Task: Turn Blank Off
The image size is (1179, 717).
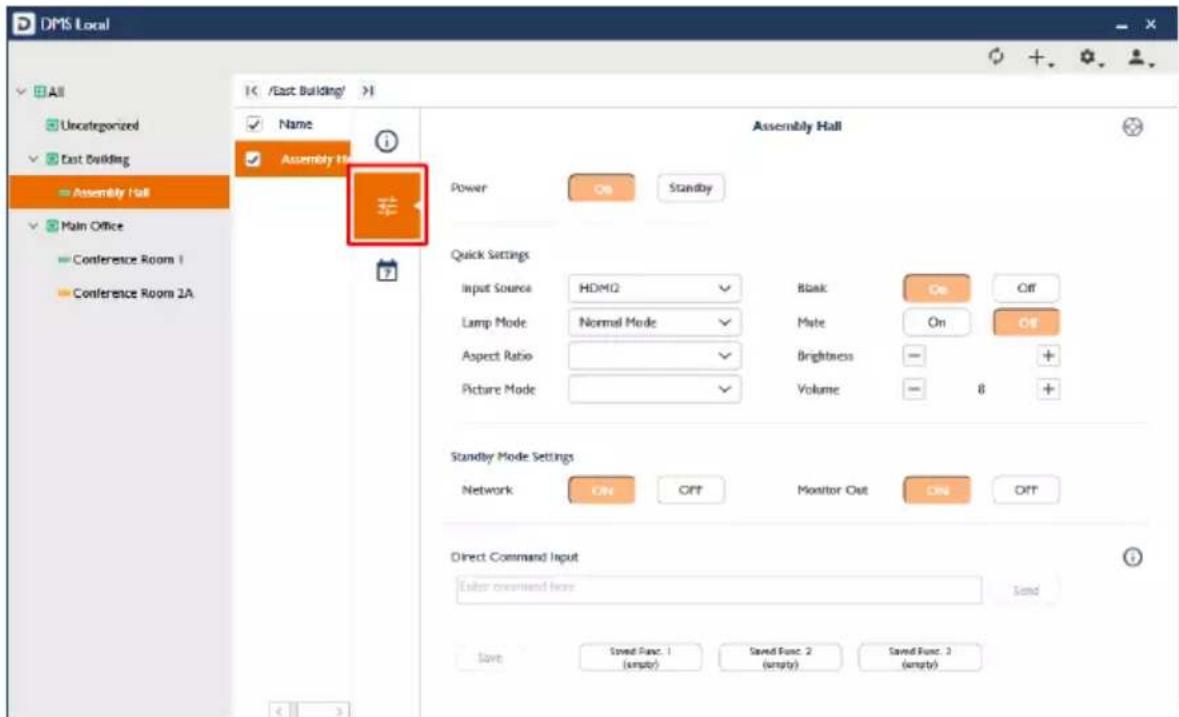Action: [1026, 289]
